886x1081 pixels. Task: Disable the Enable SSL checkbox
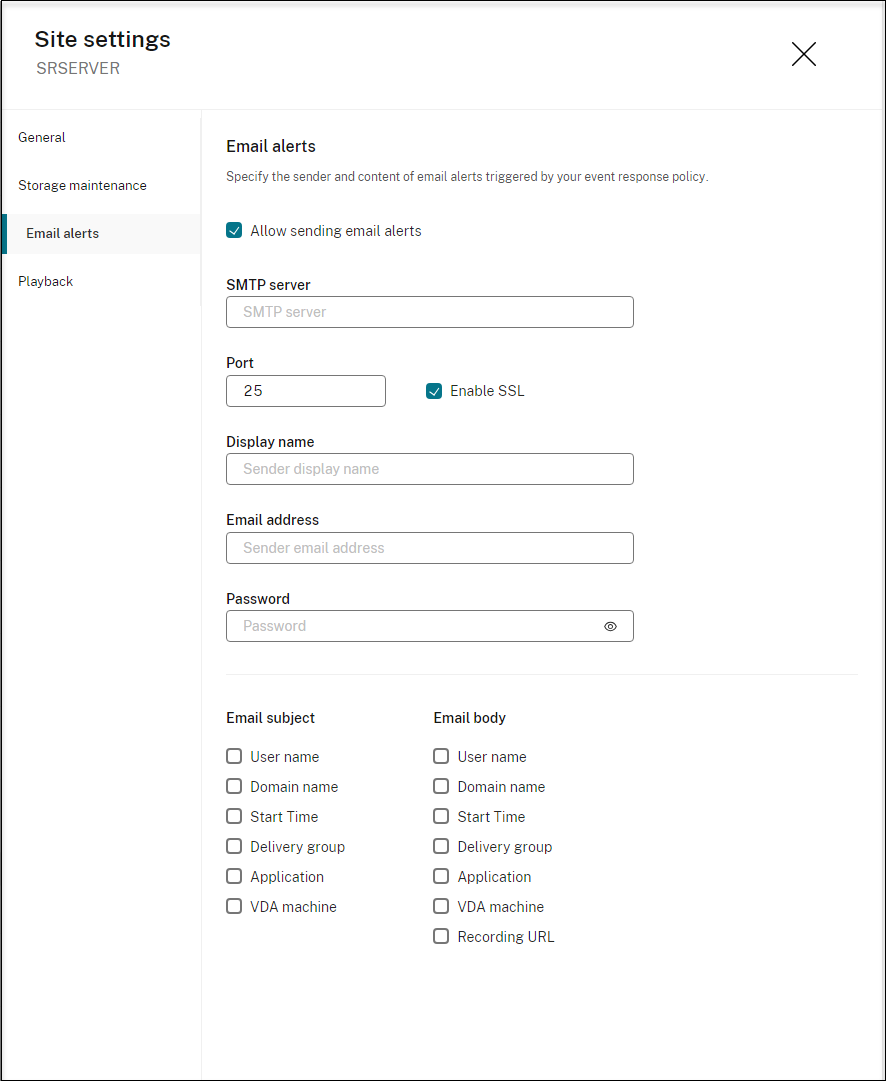(434, 391)
